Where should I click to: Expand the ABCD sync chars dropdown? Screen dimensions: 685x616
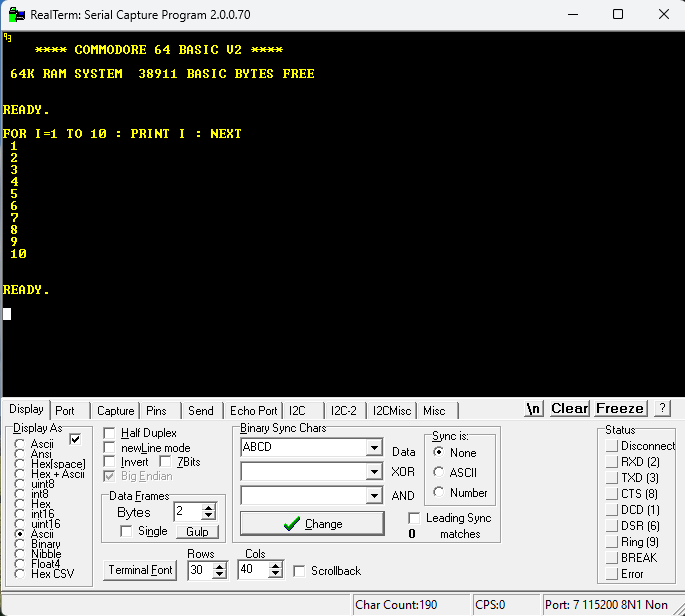pyautogui.click(x=374, y=448)
